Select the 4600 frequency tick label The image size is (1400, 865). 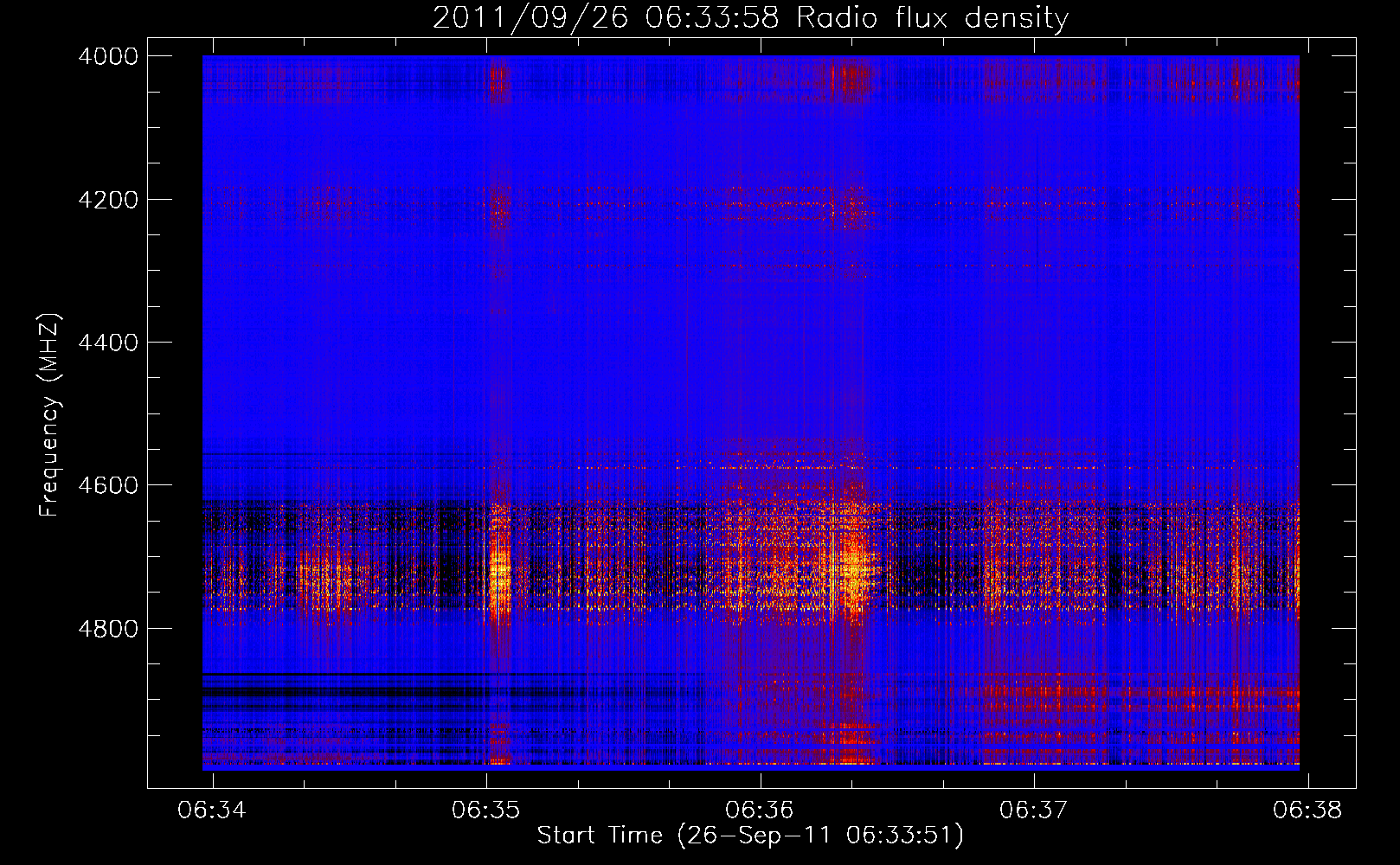[108, 485]
